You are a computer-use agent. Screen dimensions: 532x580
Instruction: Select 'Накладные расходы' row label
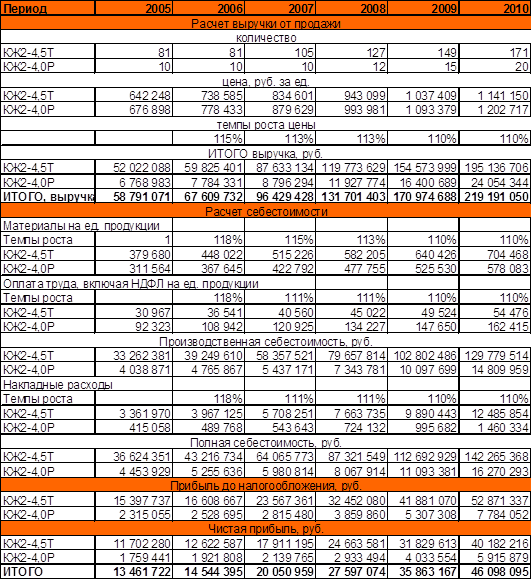(x=57, y=384)
